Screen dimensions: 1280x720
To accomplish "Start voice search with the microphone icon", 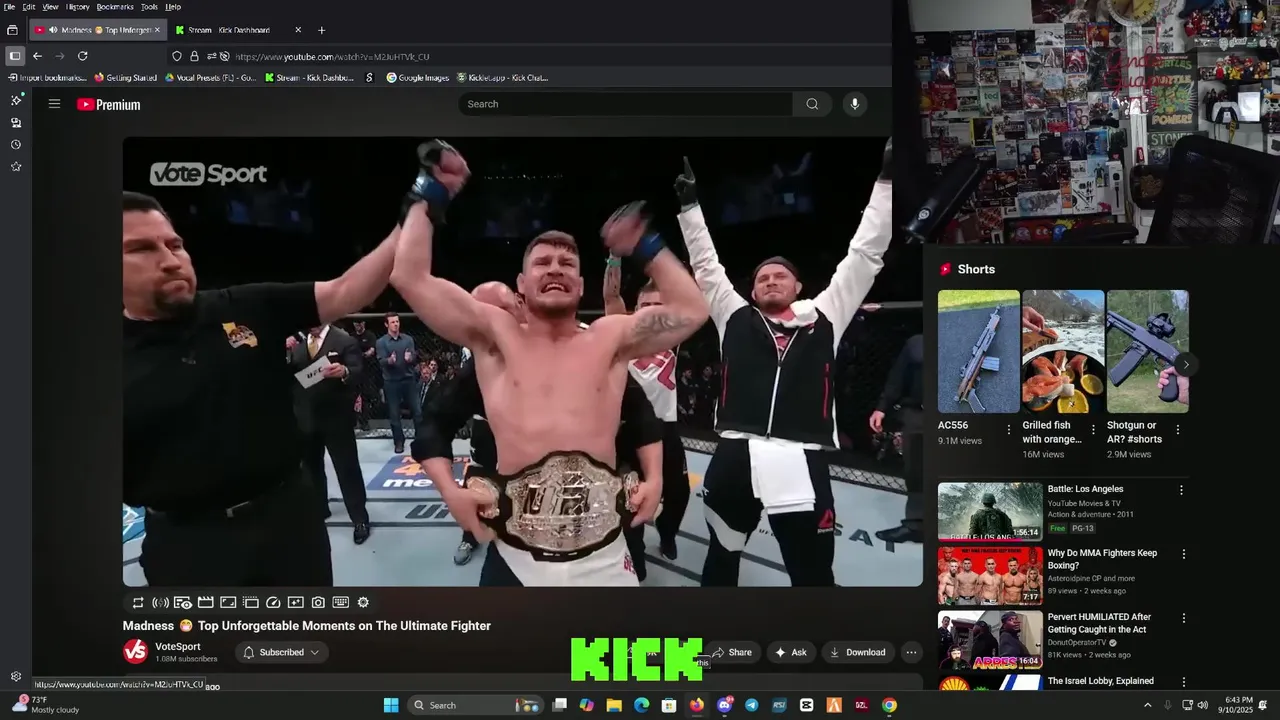I will 854,104.
